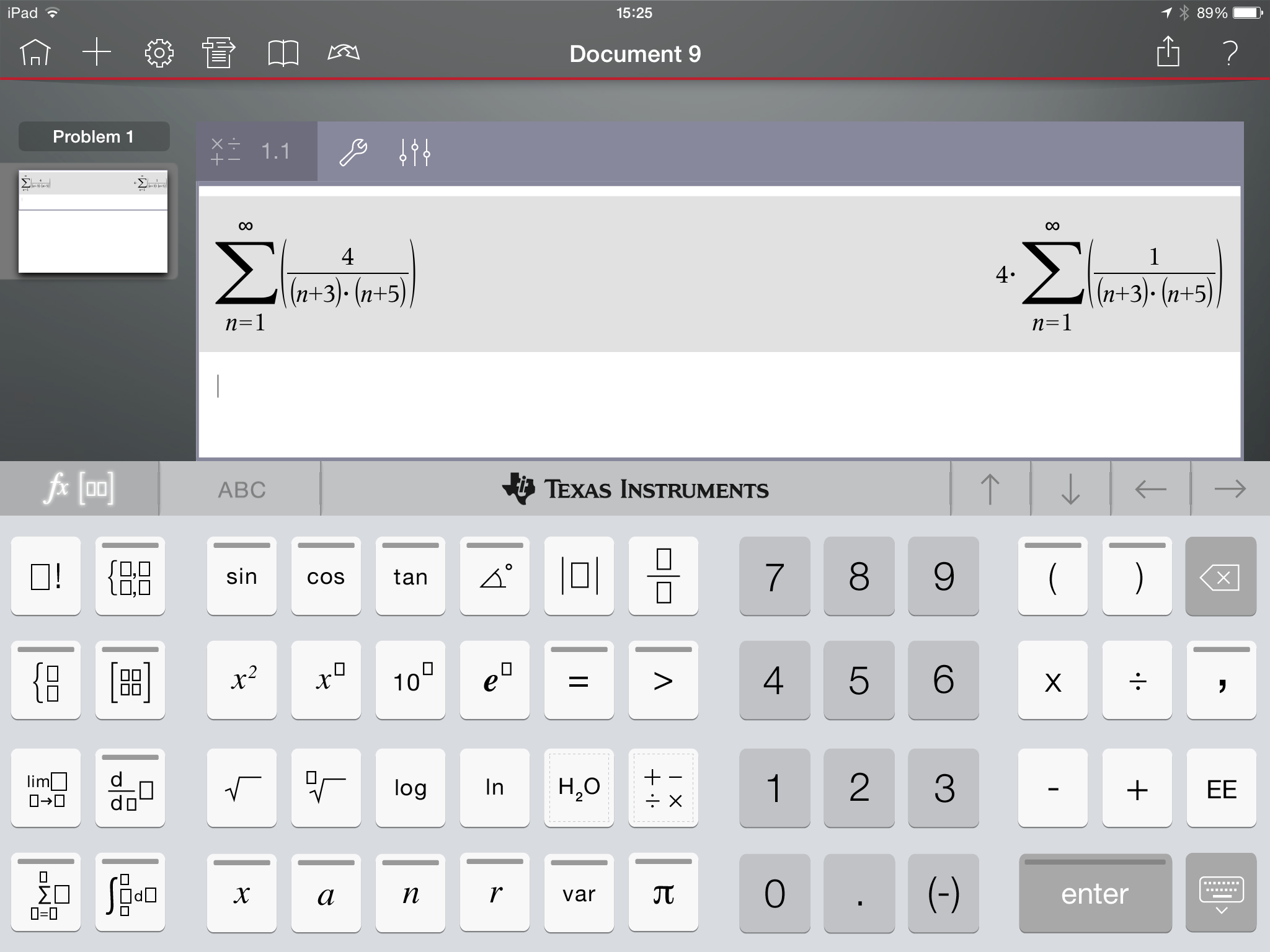The width and height of the screenshot is (1270, 952).
Task: Select the Problem 1 label
Action: click(94, 136)
